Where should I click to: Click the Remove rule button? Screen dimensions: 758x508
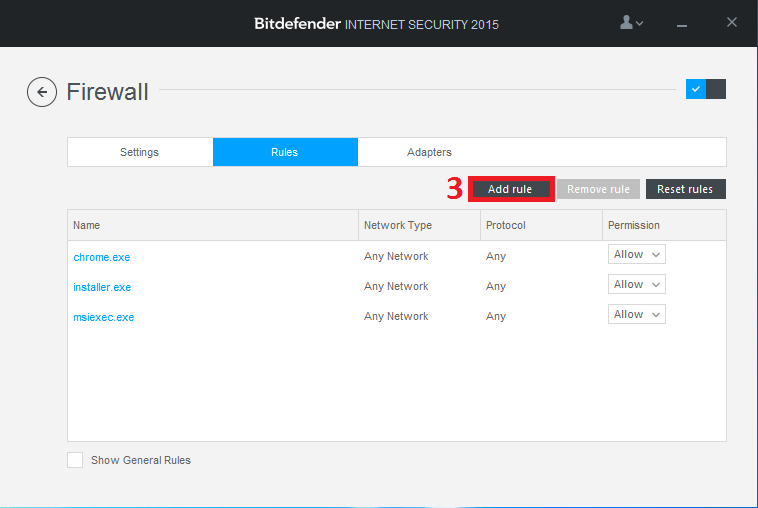coord(598,189)
